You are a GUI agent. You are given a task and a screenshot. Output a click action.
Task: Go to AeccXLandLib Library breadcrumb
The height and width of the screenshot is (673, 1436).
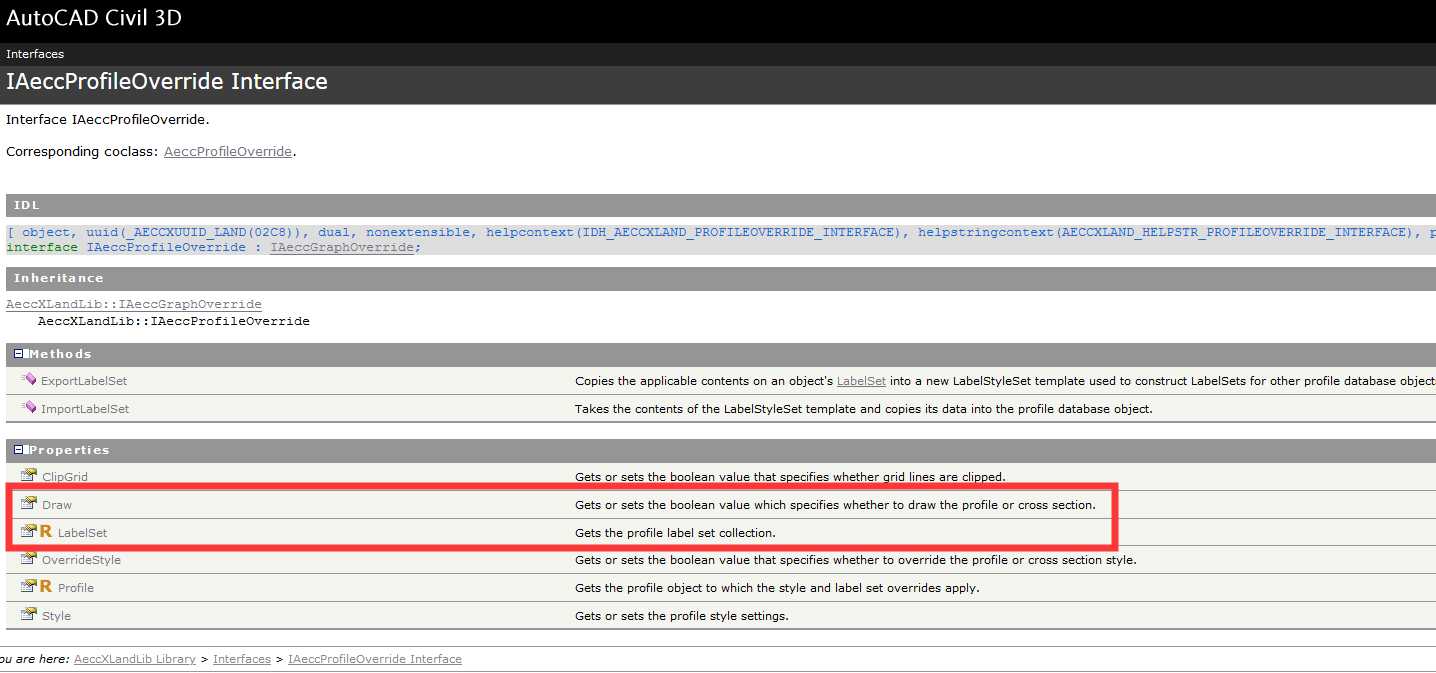click(135, 659)
